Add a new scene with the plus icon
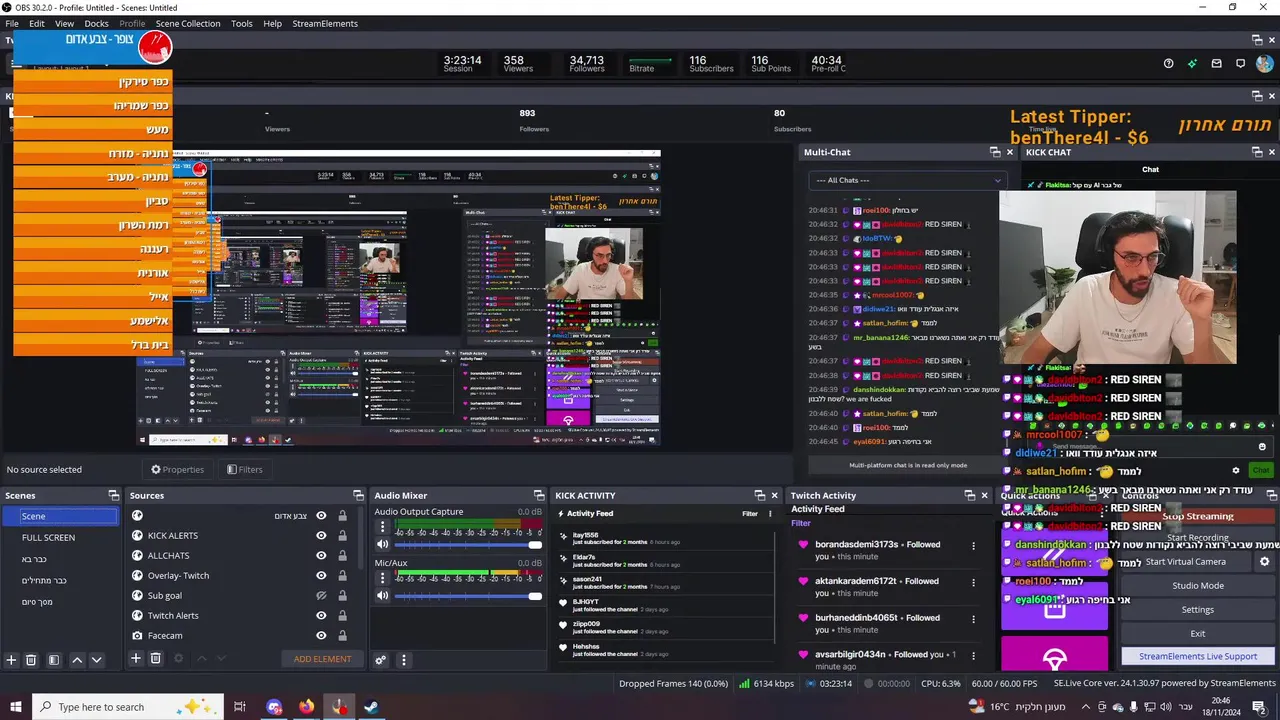Screen dimensions: 1280x720 (x=12, y=660)
